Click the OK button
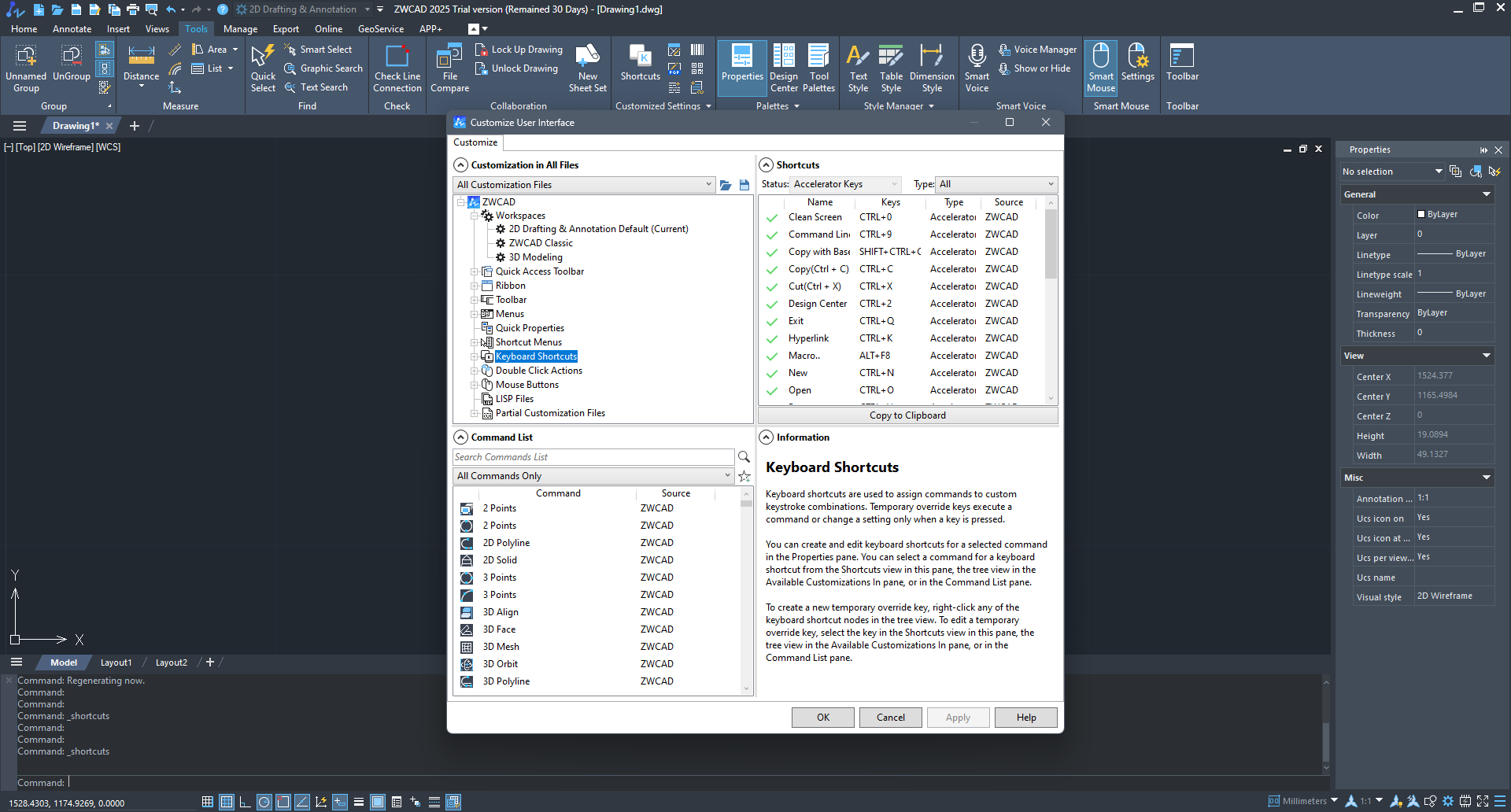 [823, 718]
